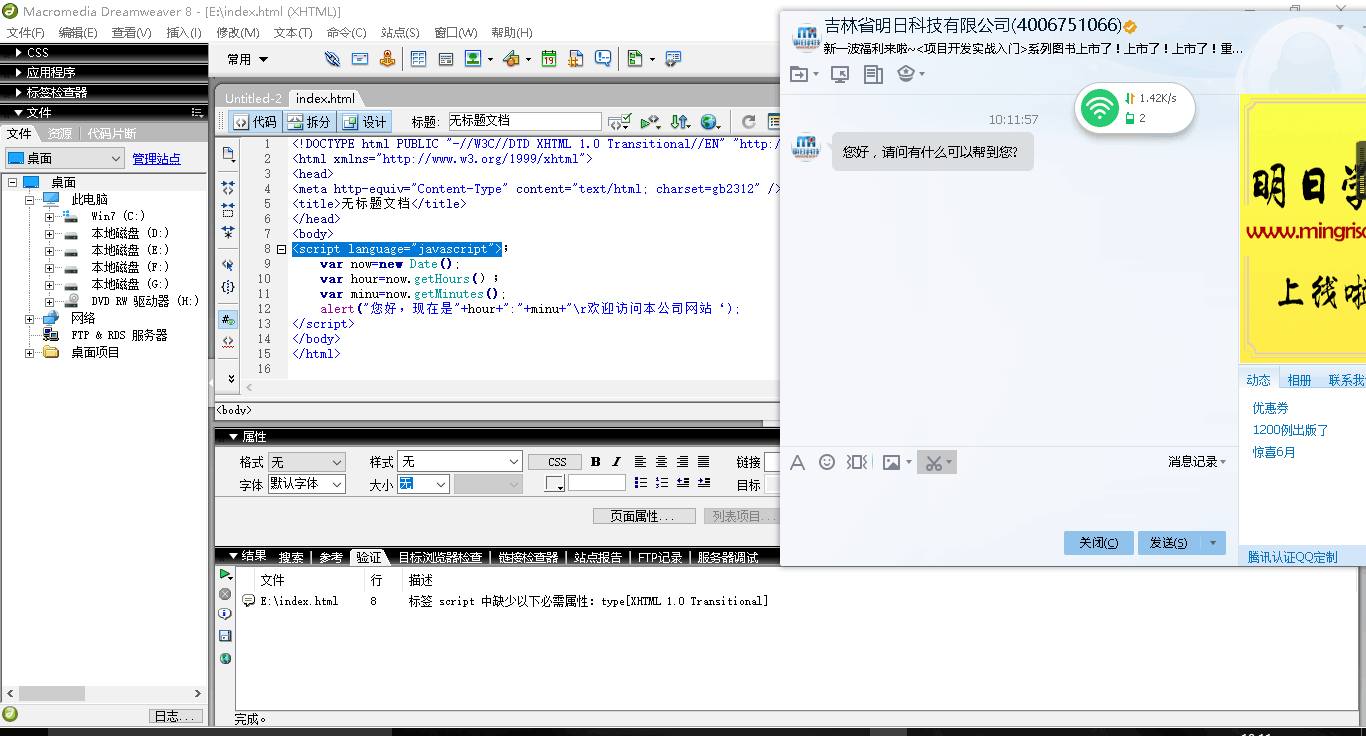Screen dimensions: 1366x736
Task: Open the 样式 style dropdown
Action: [x=460, y=462]
